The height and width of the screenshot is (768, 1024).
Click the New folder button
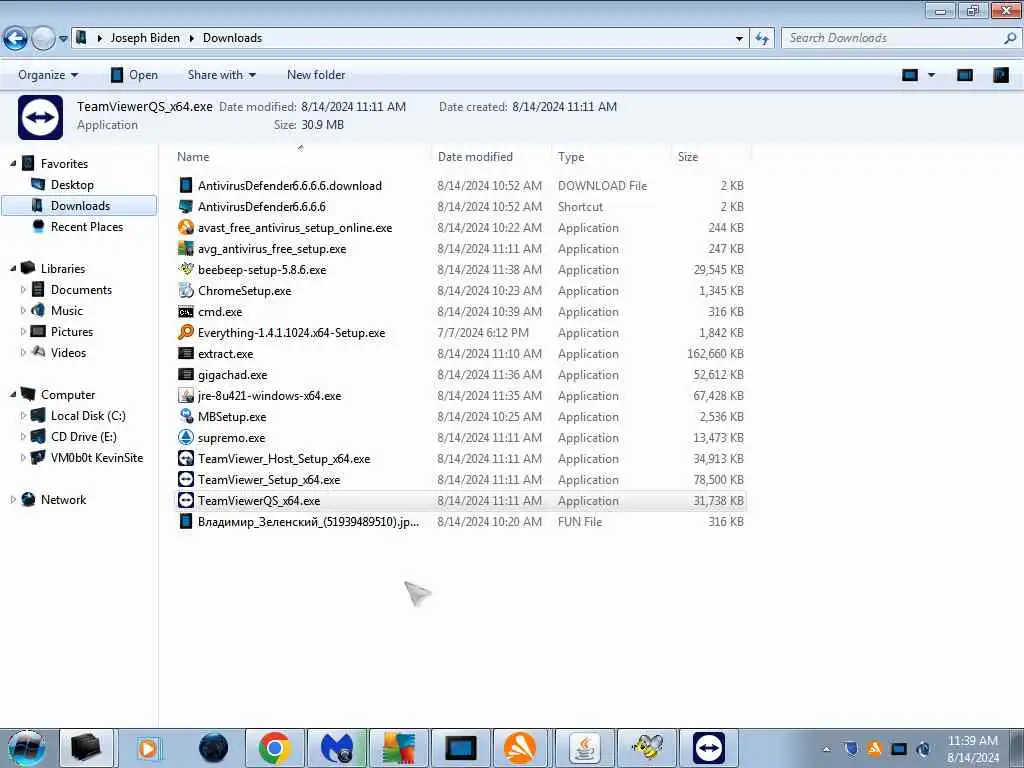pyautogui.click(x=316, y=75)
